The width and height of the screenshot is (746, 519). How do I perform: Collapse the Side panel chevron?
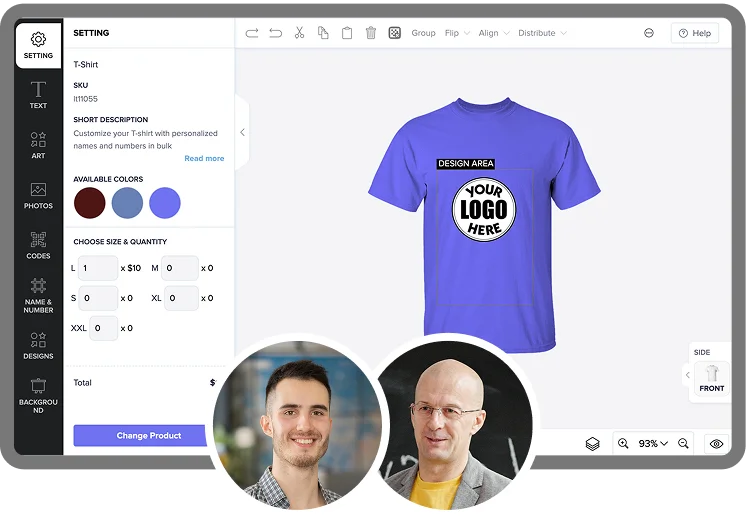pyautogui.click(x=687, y=375)
